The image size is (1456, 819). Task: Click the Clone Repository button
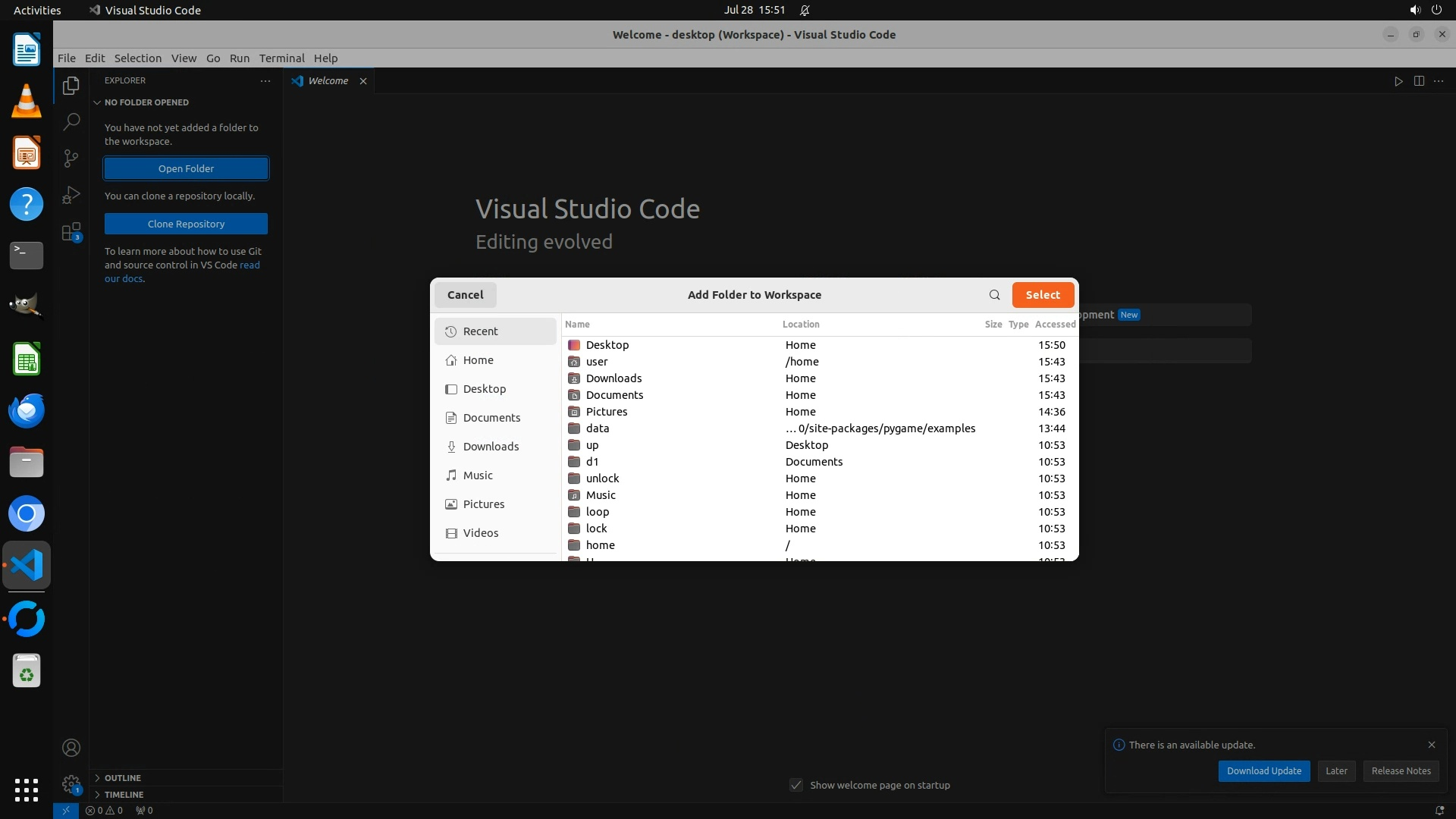[186, 224]
